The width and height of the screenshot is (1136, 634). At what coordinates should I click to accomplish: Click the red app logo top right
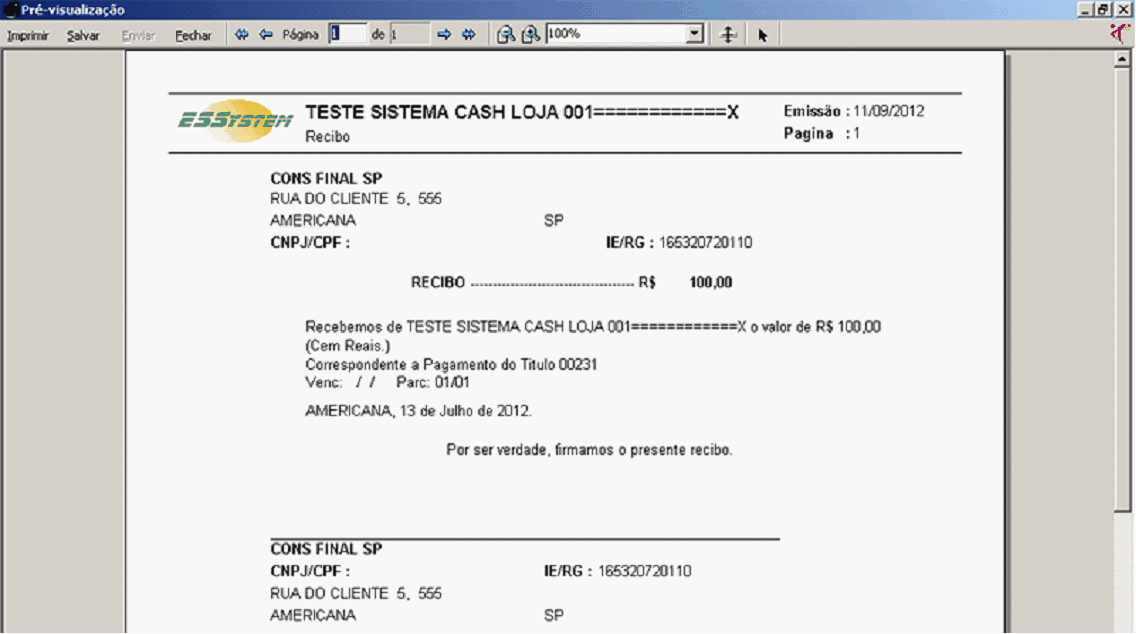1121,33
